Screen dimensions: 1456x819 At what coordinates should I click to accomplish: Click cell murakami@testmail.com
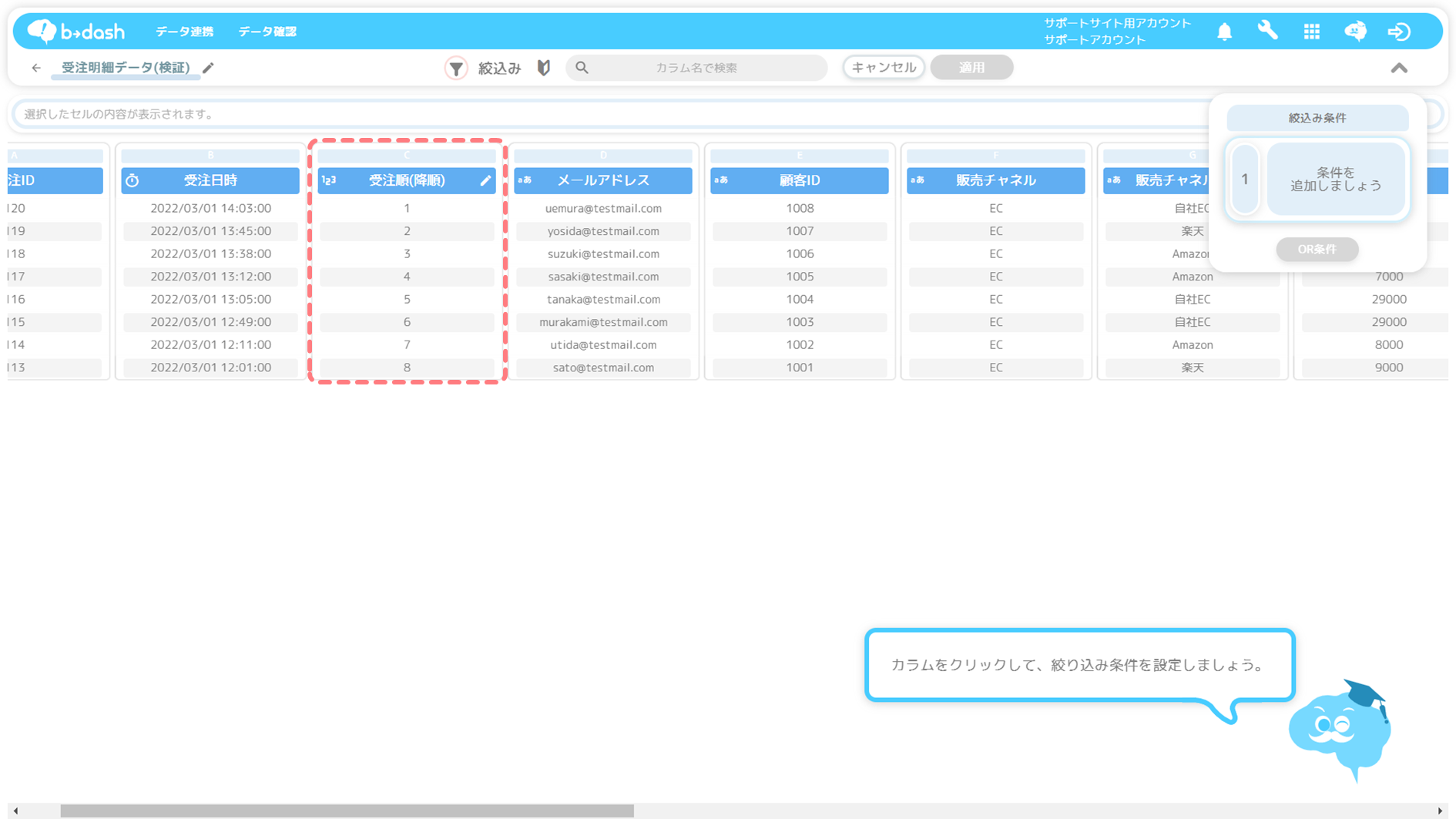click(x=603, y=322)
